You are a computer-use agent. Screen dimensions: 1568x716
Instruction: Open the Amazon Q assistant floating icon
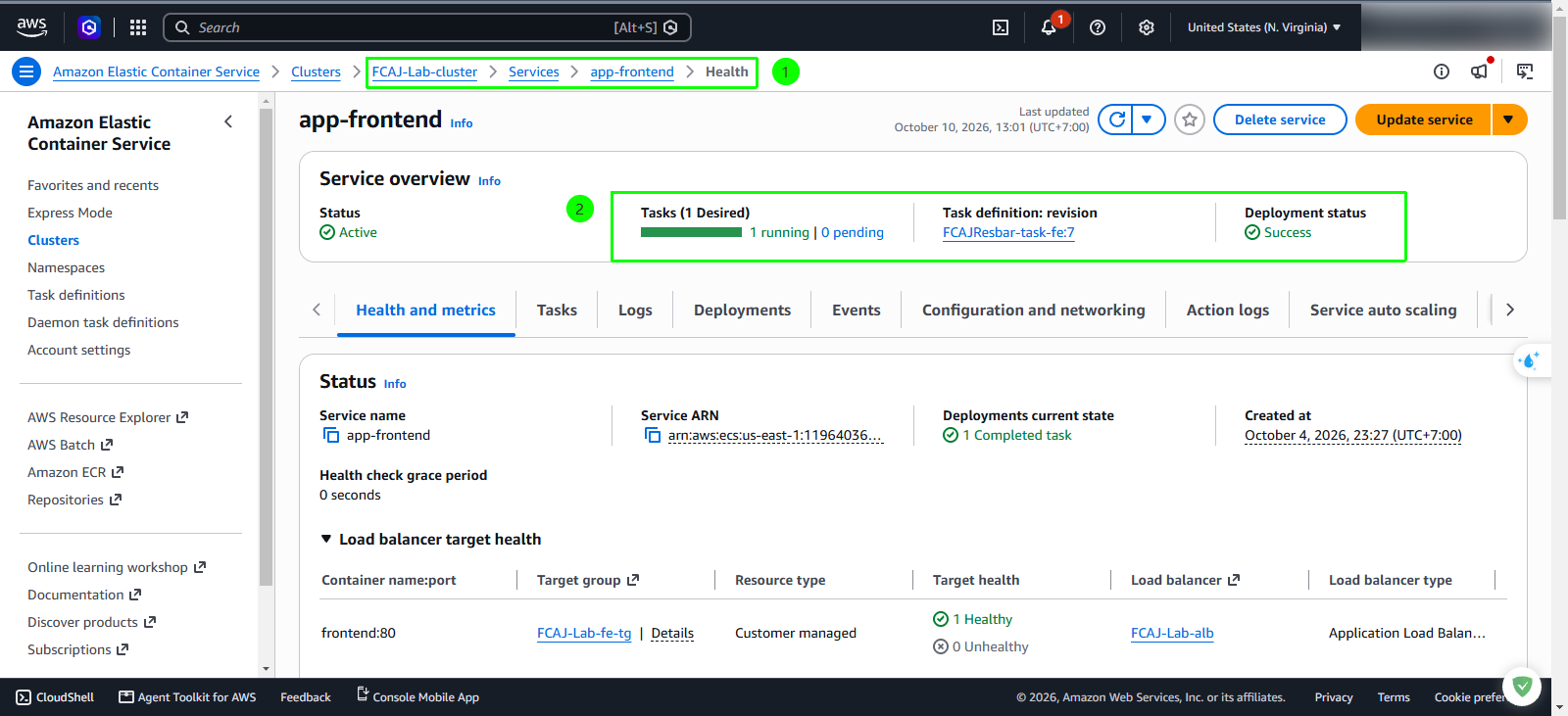point(1530,360)
